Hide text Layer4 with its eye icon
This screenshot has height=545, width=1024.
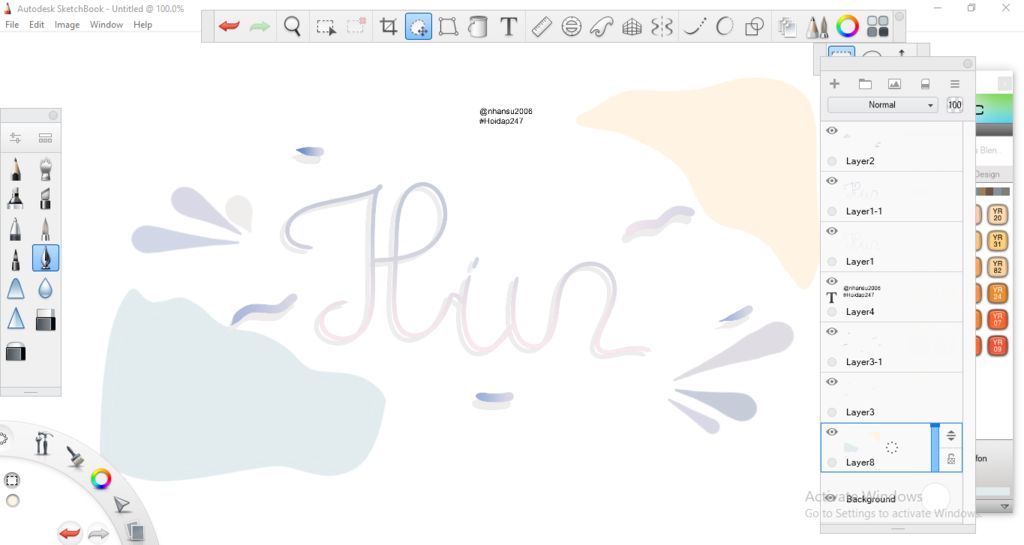coord(831,281)
